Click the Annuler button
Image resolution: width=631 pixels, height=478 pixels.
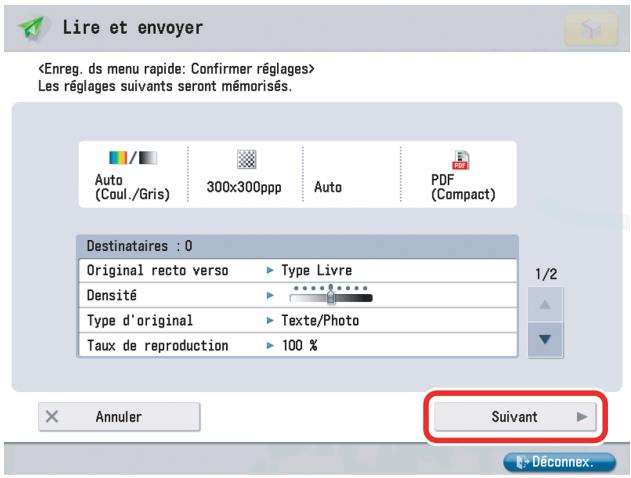click(x=119, y=417)
